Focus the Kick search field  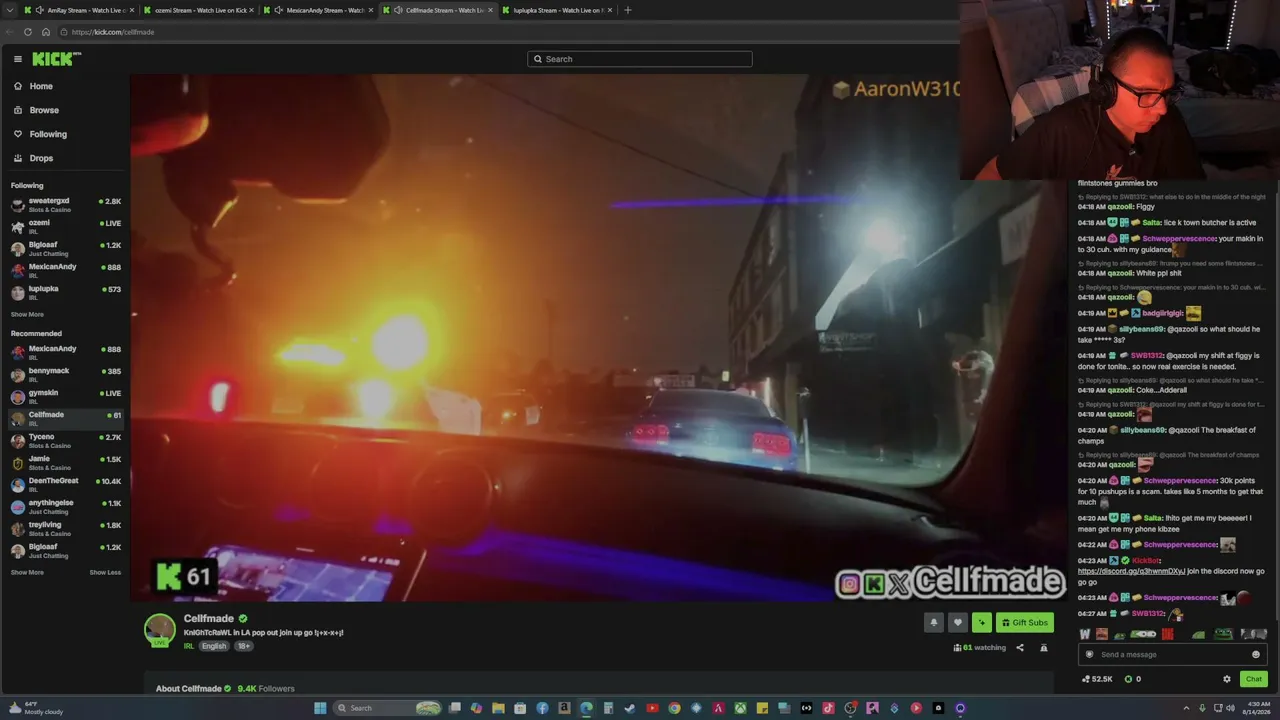point(640,59)
